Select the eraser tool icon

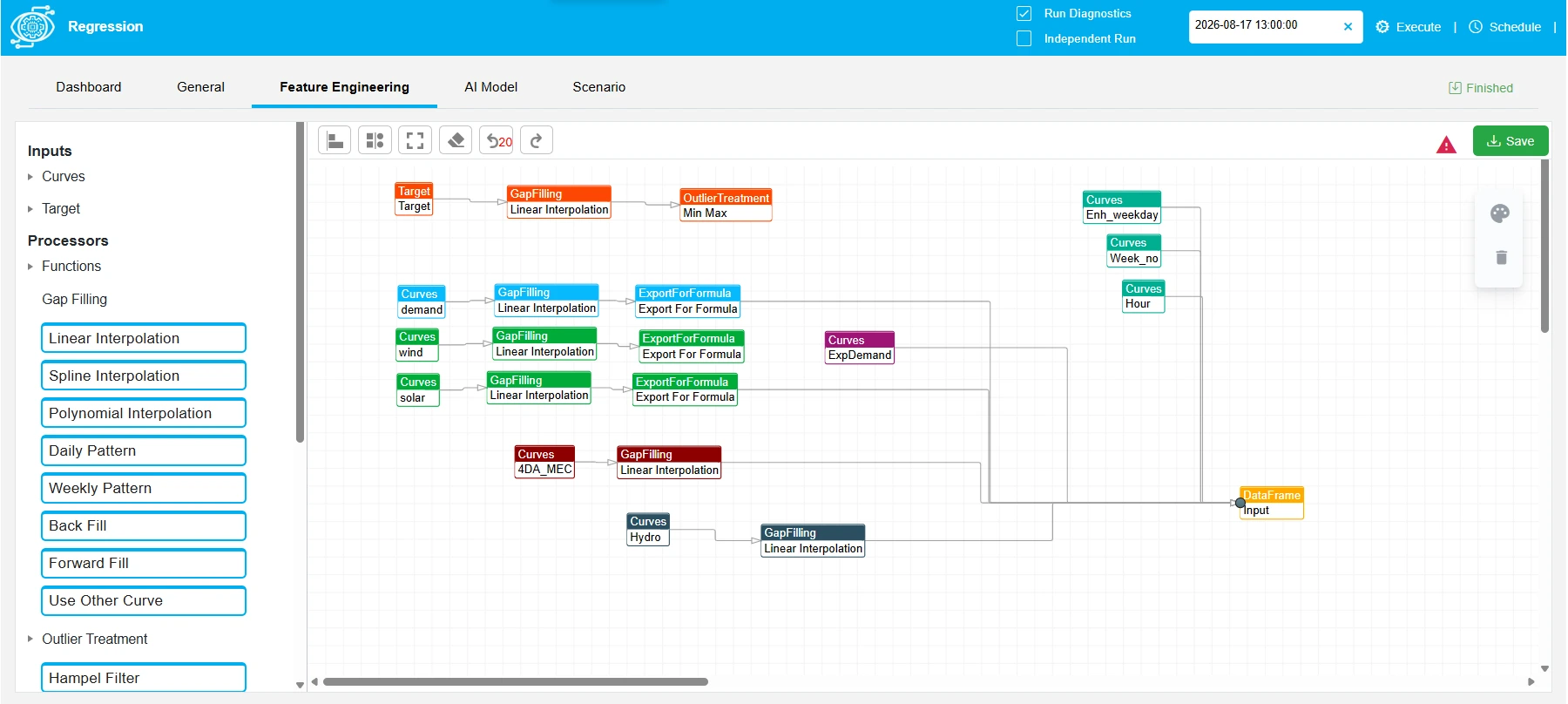coord(456,140)
